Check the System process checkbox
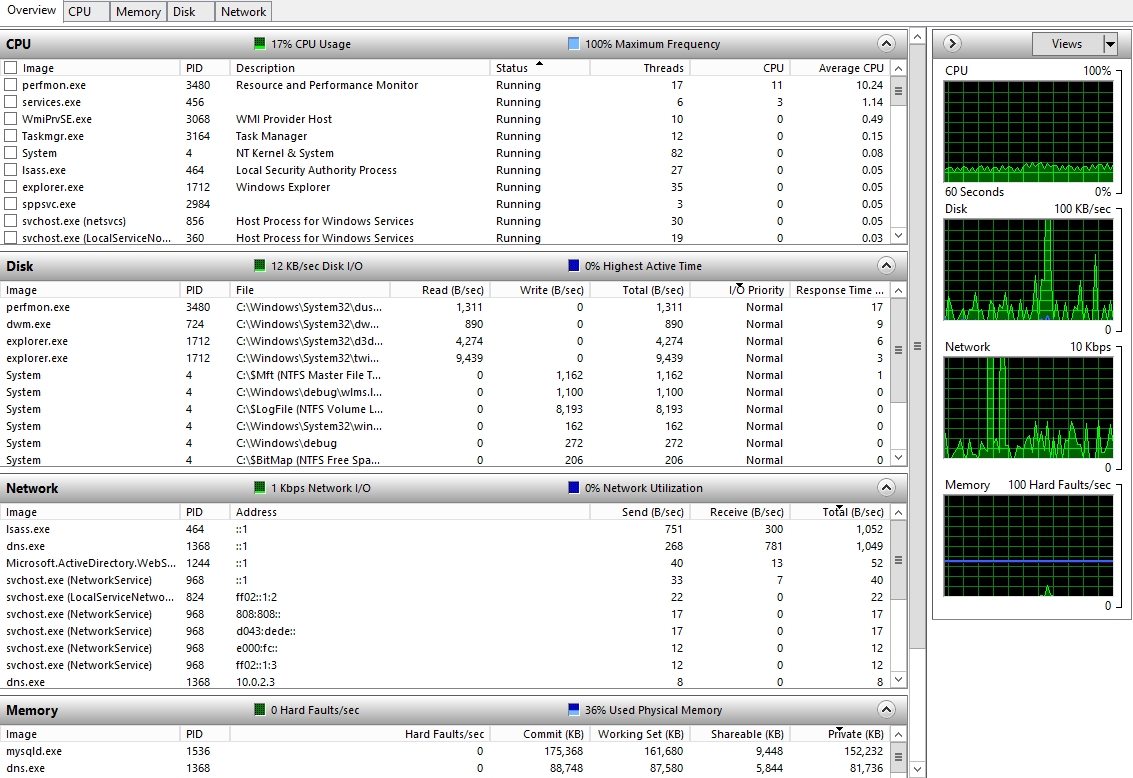Screen dimensions: 1133x778 pyautogui.click(x=12, y=152)
